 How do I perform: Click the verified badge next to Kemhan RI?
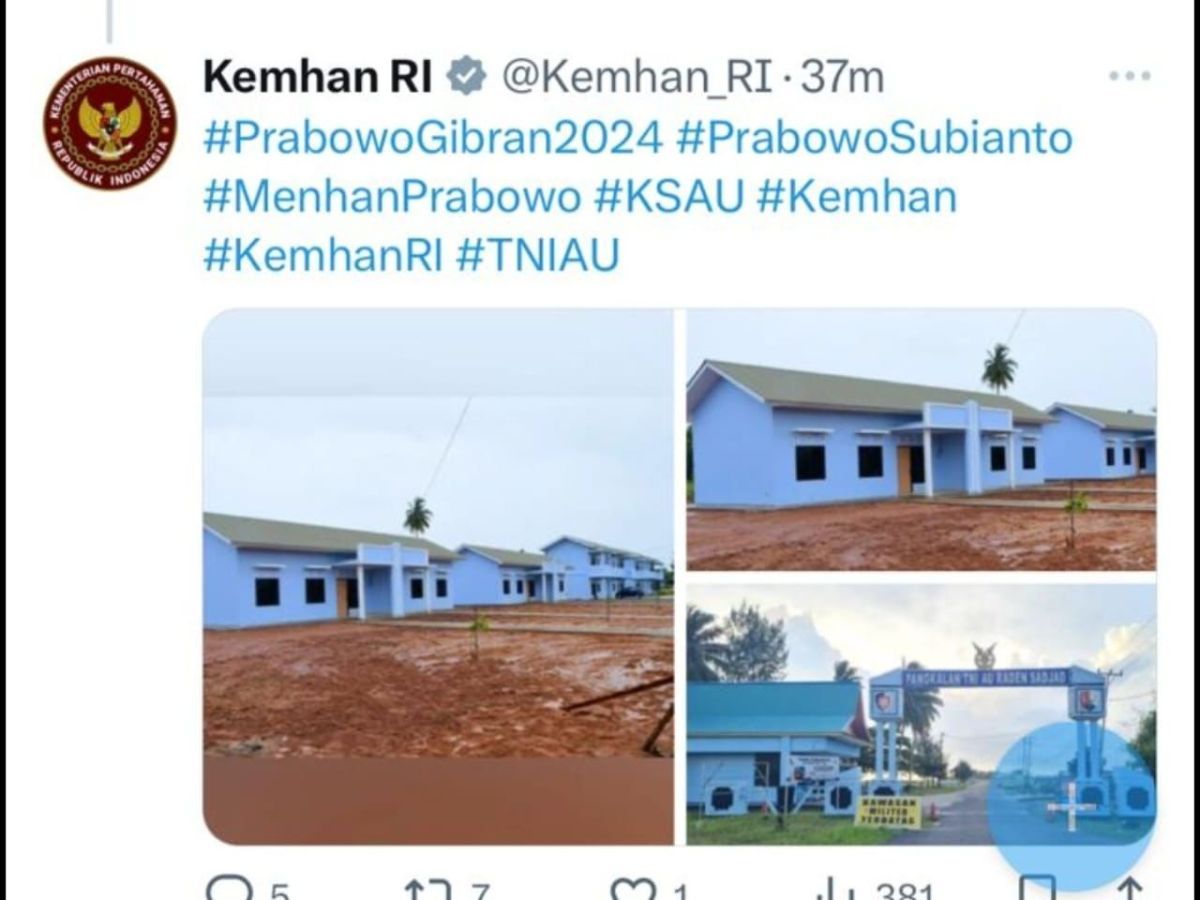(x=466, y=77)
